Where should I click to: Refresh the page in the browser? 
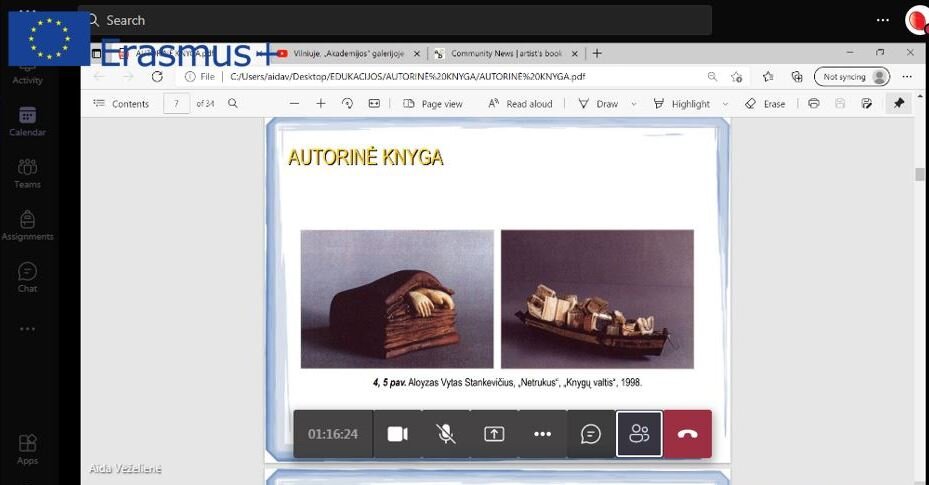157,76
